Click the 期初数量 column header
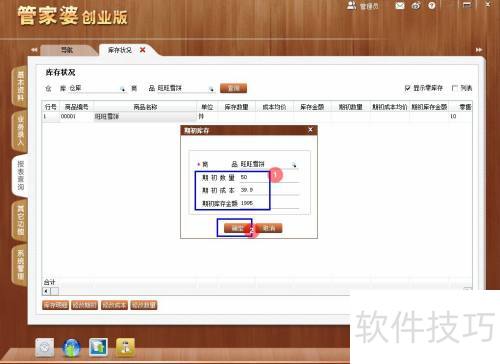 pos(350,107)
